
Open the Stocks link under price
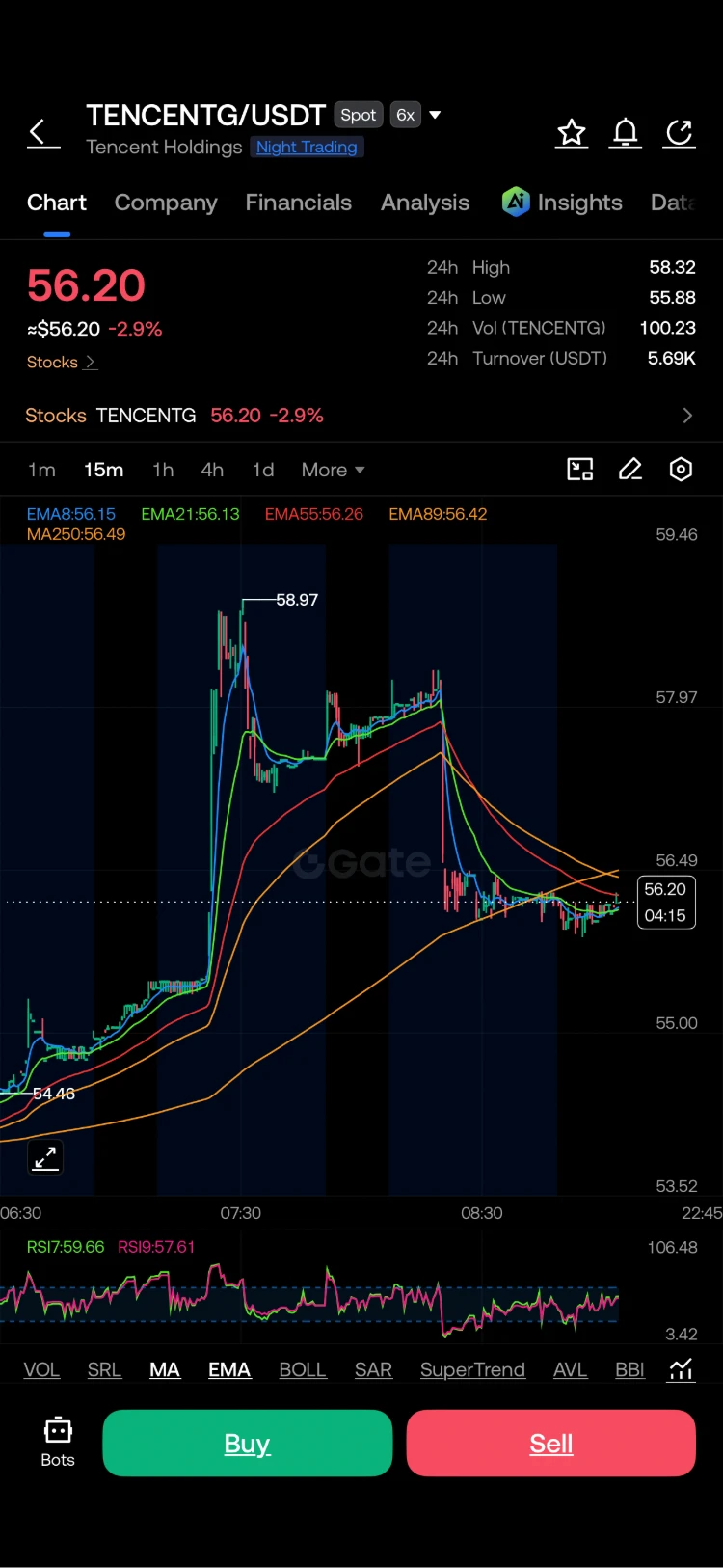tap(62, 363)
